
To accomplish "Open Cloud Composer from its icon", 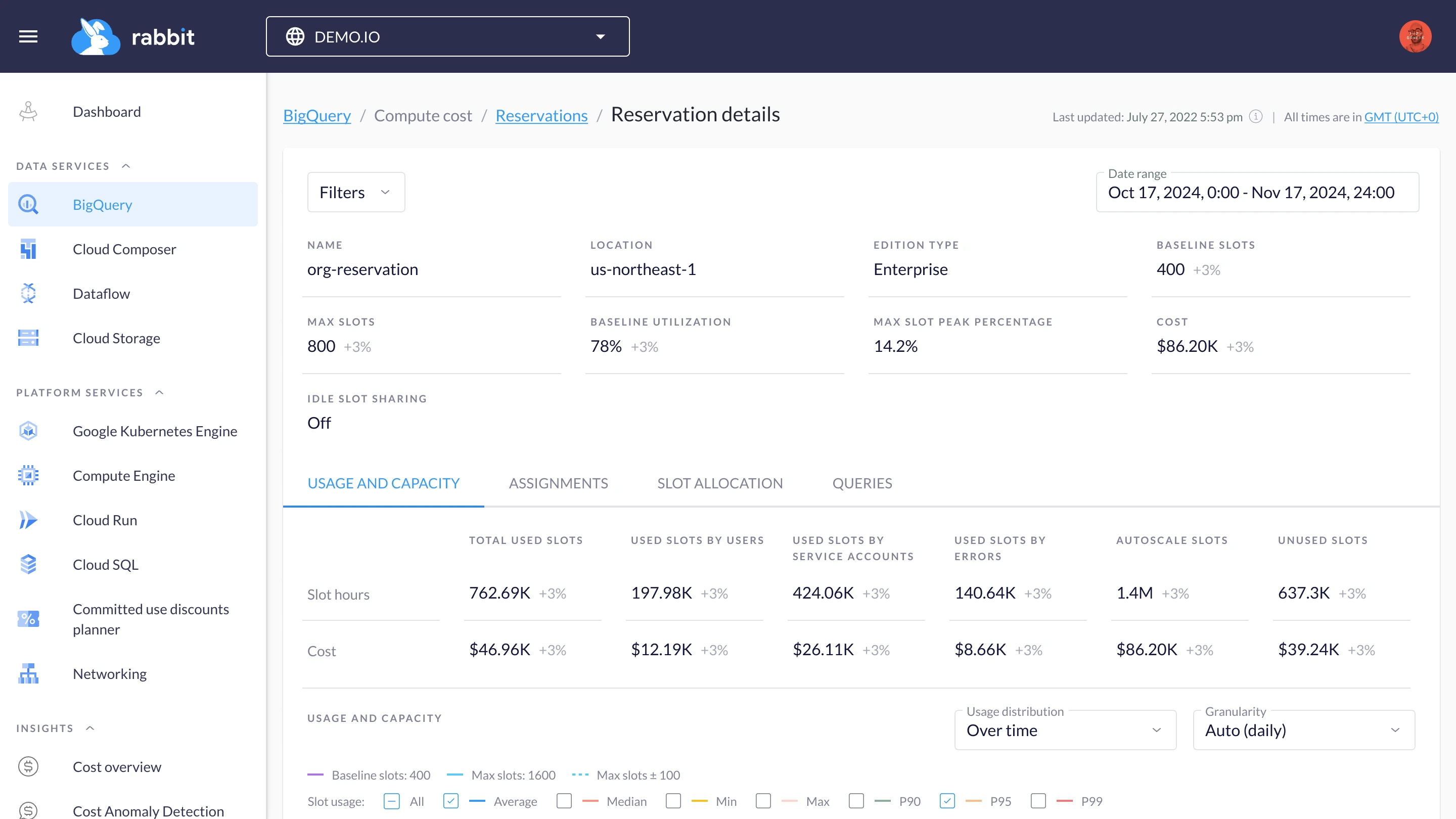I will point(28,249).
